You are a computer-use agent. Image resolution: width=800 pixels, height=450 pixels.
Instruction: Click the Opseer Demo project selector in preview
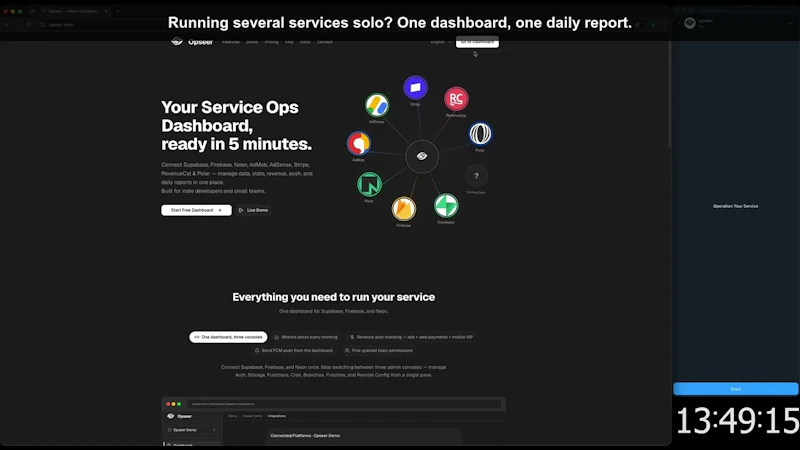[192, 430]
